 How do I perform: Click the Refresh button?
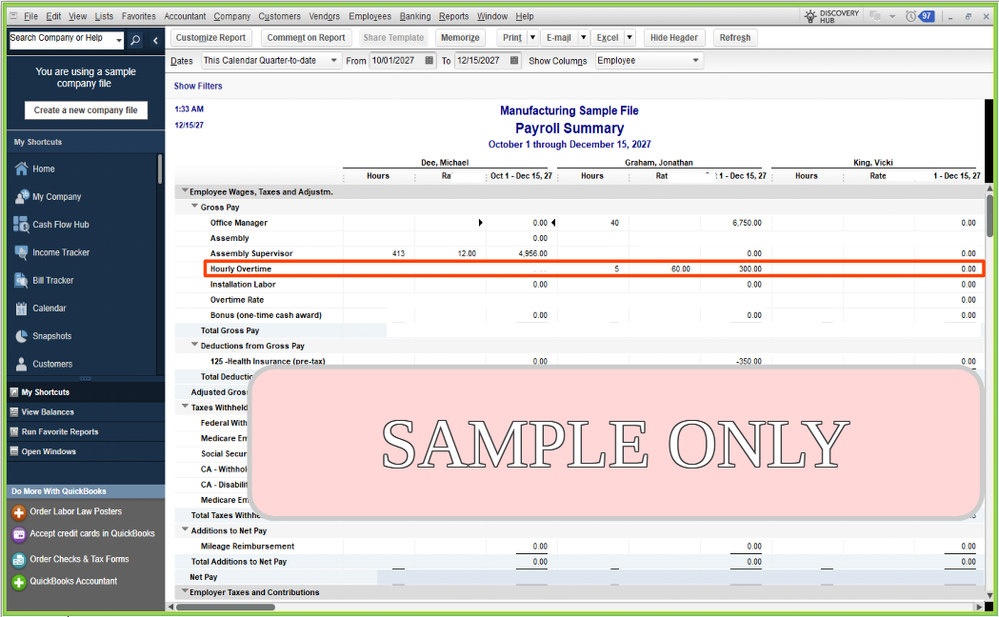(x=735, y=38)
